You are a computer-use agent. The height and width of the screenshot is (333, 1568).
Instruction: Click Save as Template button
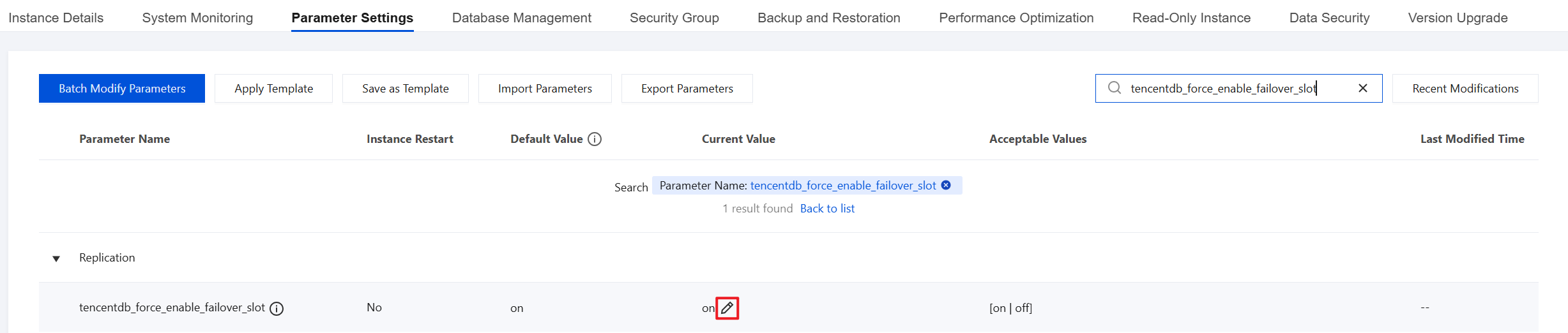point(405,88)
